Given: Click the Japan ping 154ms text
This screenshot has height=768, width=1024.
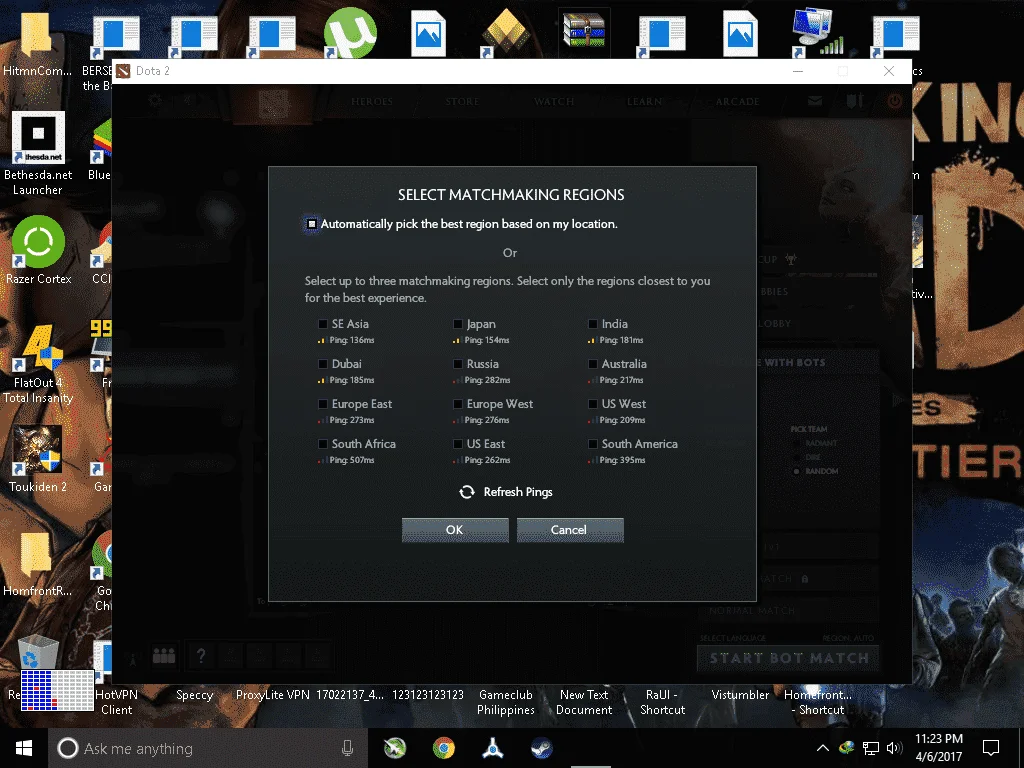Looking at the screenshot, I should coord(487,340).
